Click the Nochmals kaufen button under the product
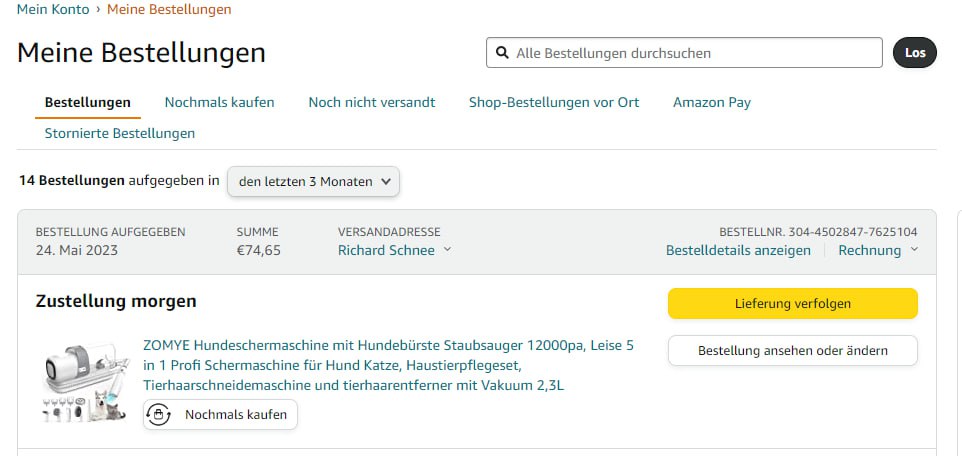Image resolution: width=962 pixels, height=456 pixels. [x=235, y=414]
